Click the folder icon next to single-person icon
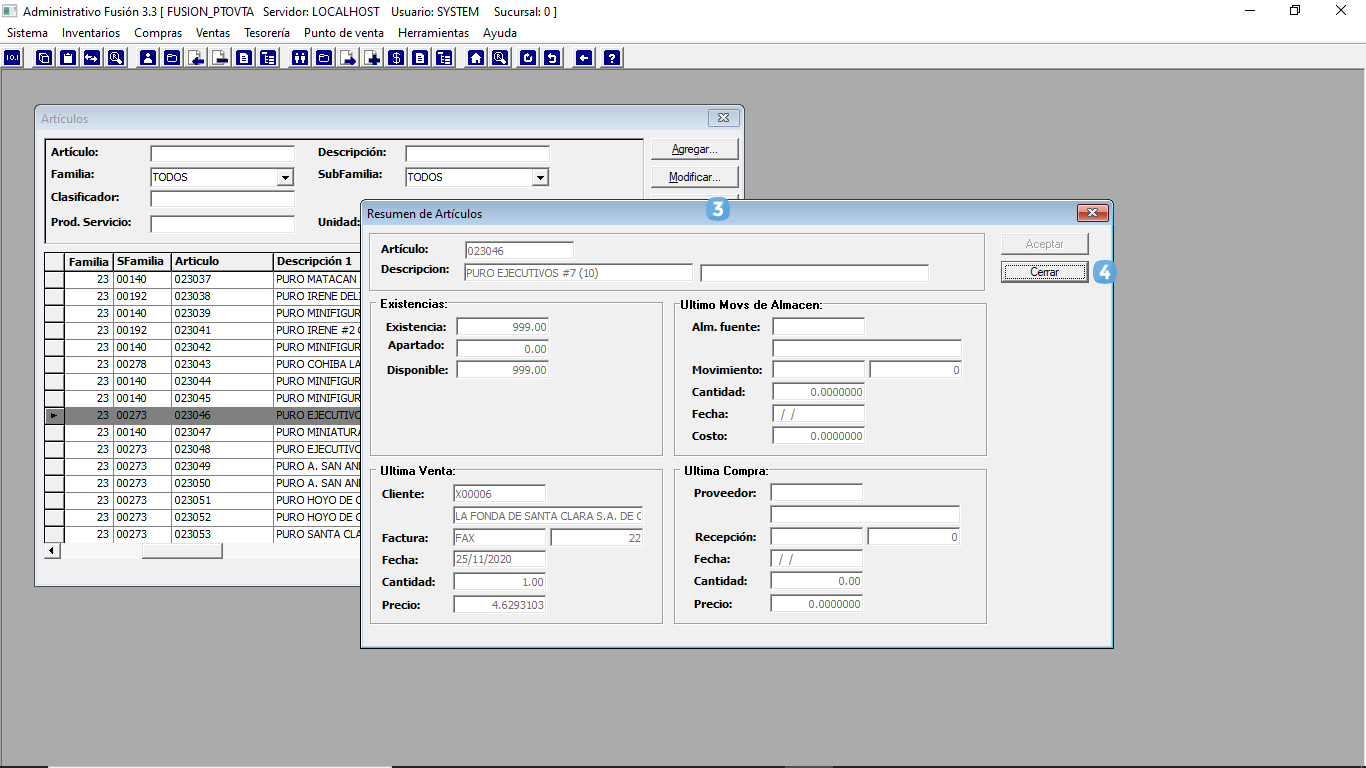Image resolution: width=1366 pixels, height=768 pixels. [172, 58]
